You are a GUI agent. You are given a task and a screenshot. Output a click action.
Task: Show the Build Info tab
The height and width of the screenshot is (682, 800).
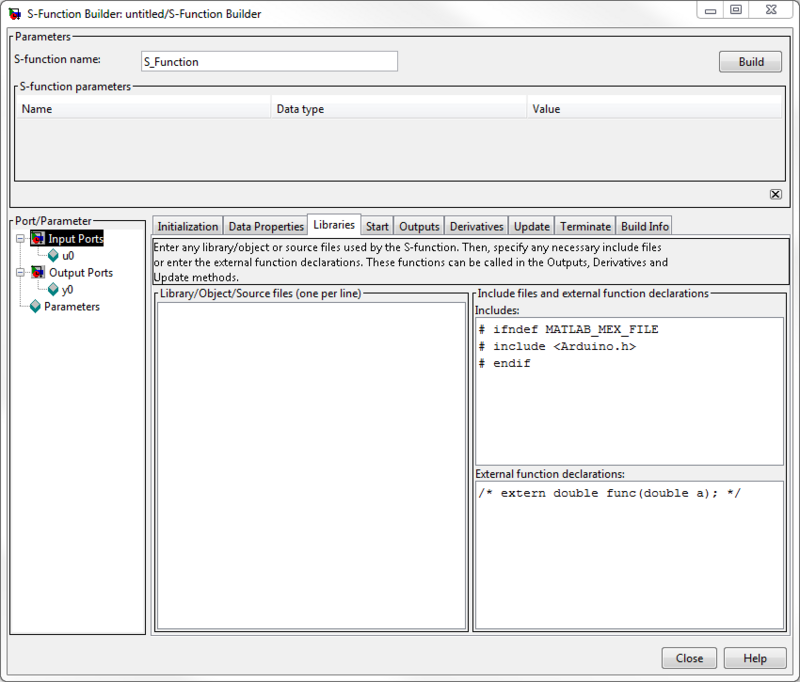[644, 226]
